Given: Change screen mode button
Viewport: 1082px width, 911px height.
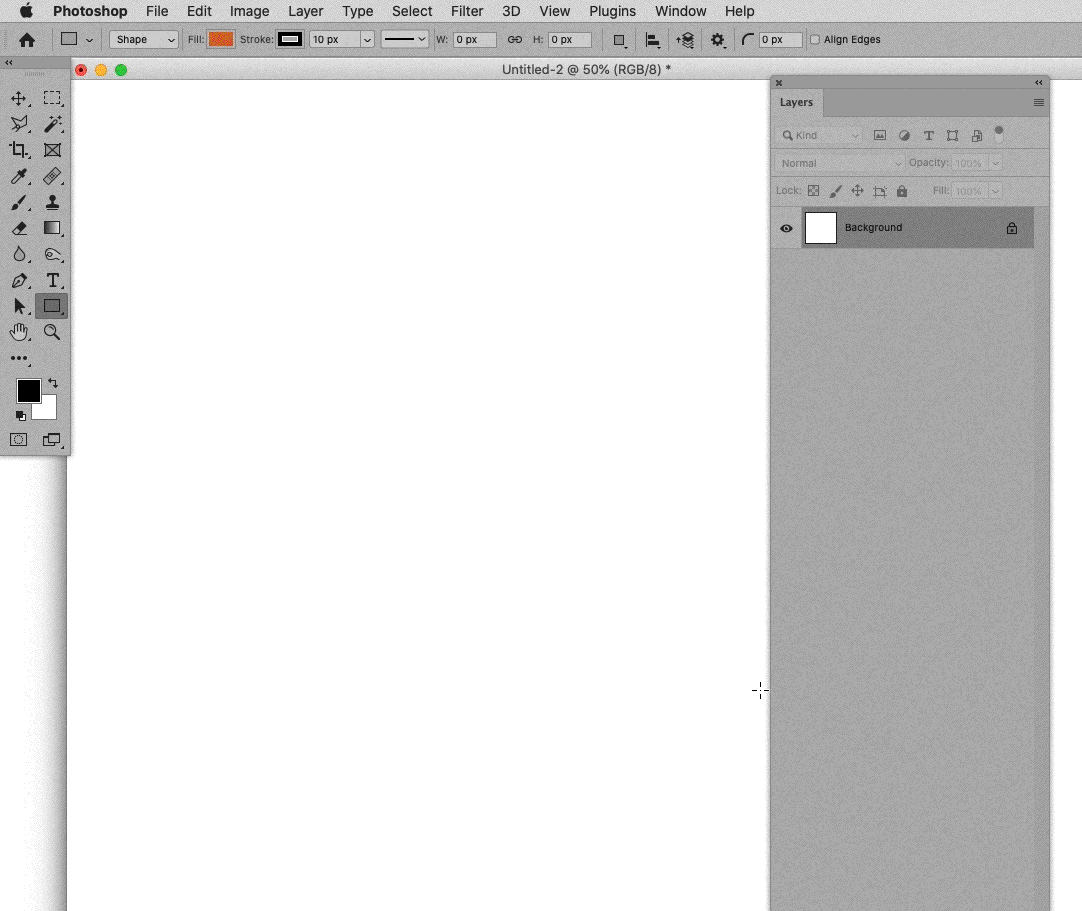Looking at the screenshot, I should pos(52,440).
